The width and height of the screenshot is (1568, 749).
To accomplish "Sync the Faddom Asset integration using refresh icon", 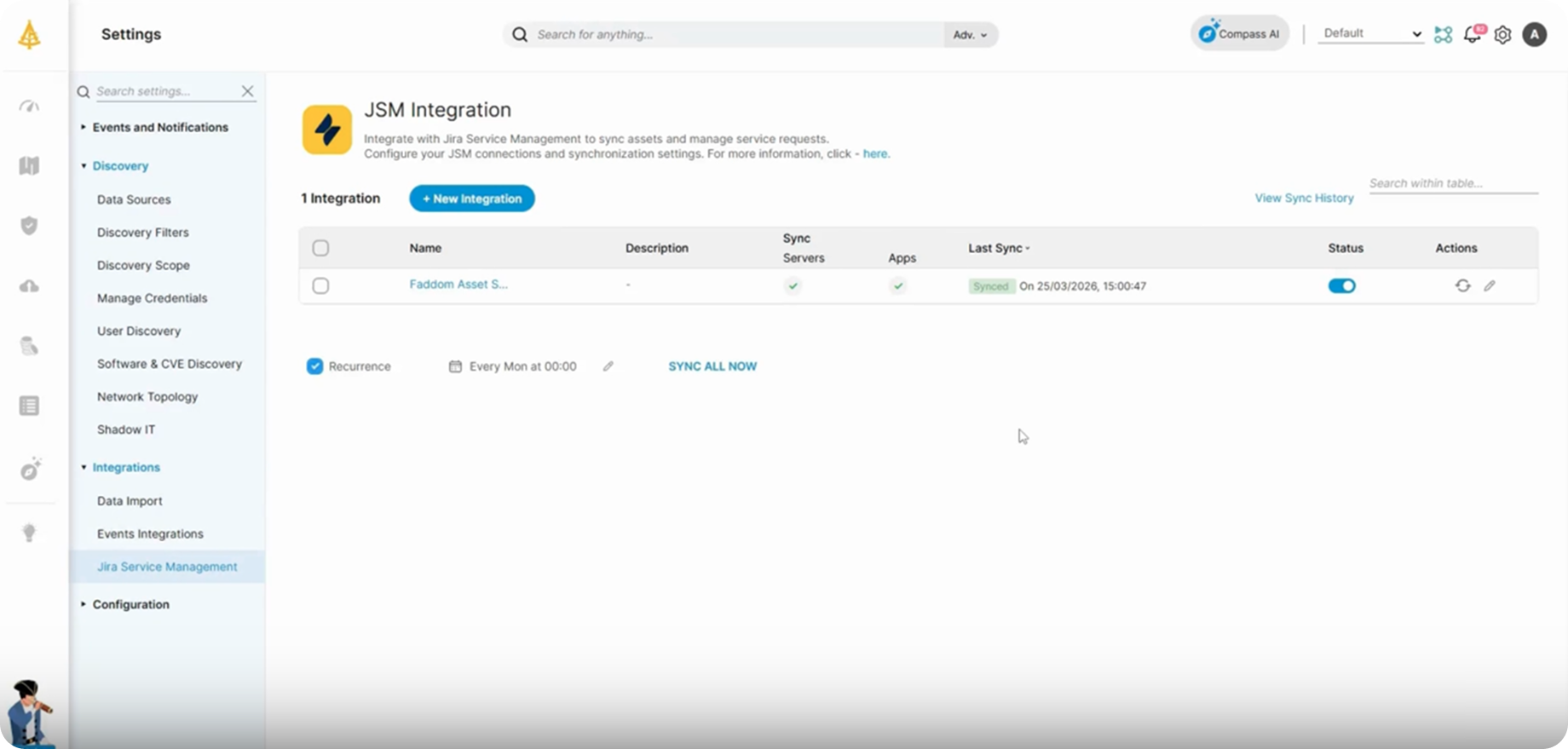I will click(1462, 285).
